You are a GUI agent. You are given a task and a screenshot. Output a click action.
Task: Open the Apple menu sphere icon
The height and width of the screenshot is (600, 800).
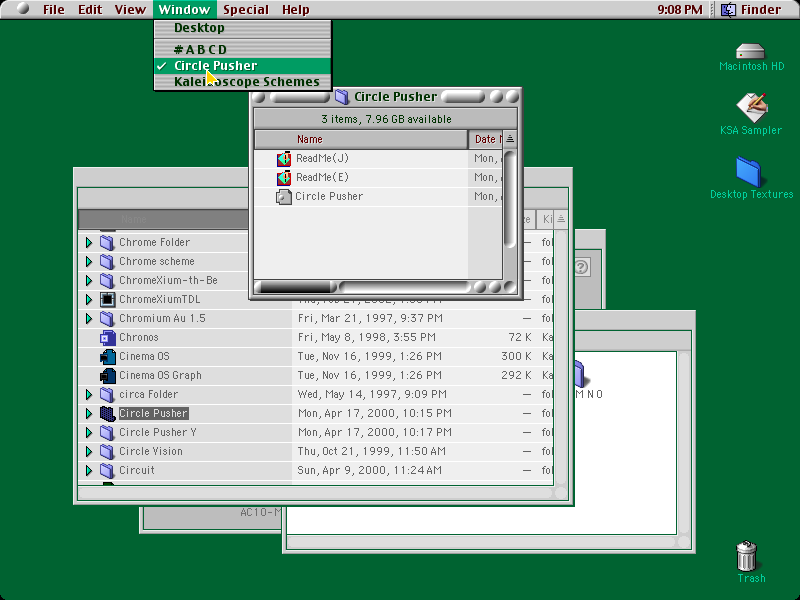click(22, 9)
